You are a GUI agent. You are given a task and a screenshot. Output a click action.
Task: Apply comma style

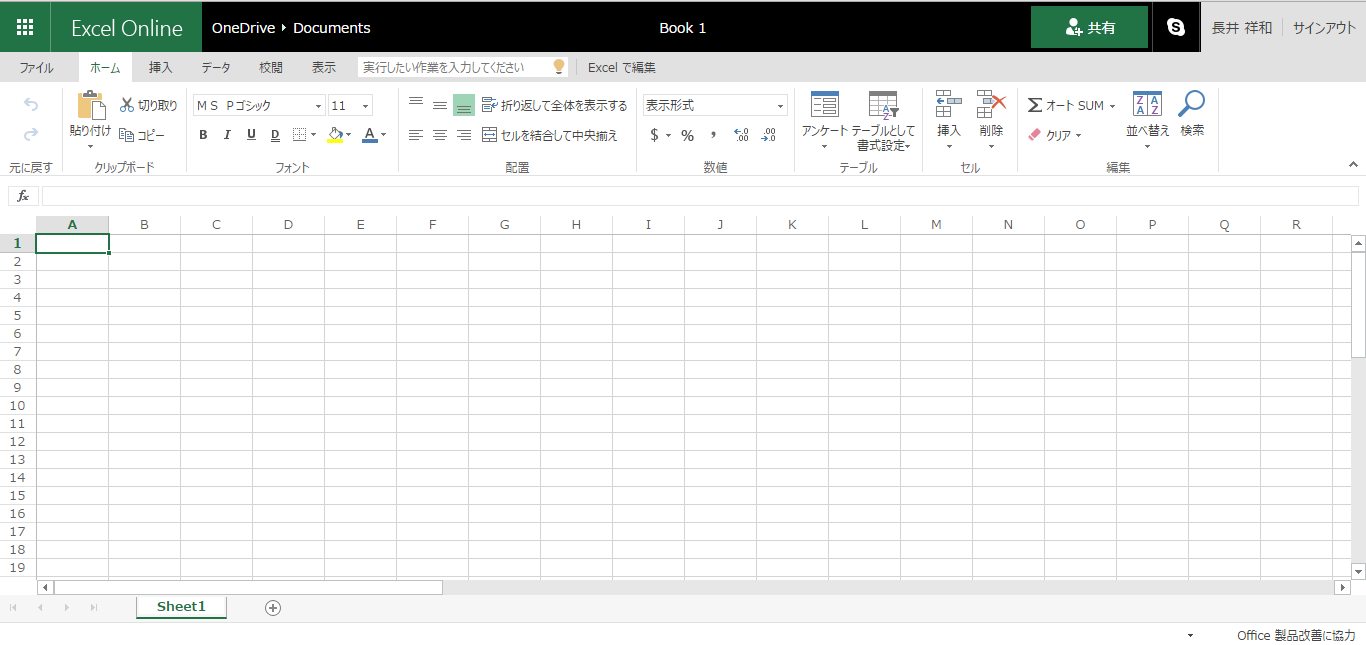coord(713,135)
